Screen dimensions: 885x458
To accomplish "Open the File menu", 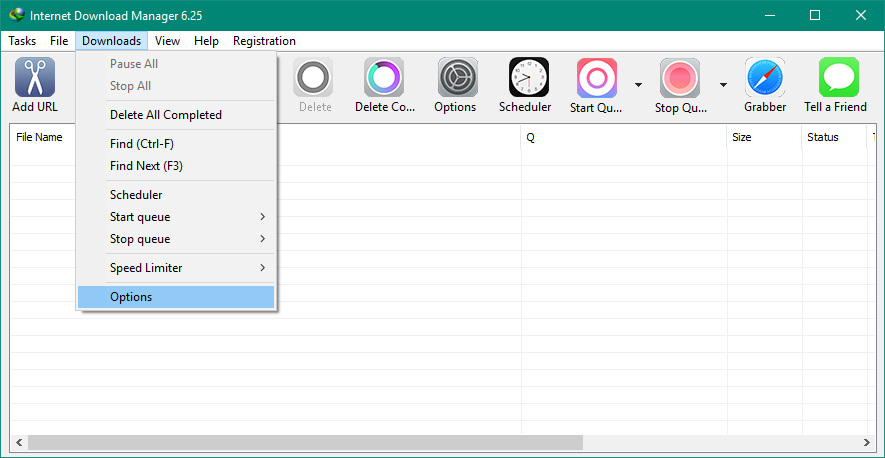I will pyautogui.click(x=59, y=41).
